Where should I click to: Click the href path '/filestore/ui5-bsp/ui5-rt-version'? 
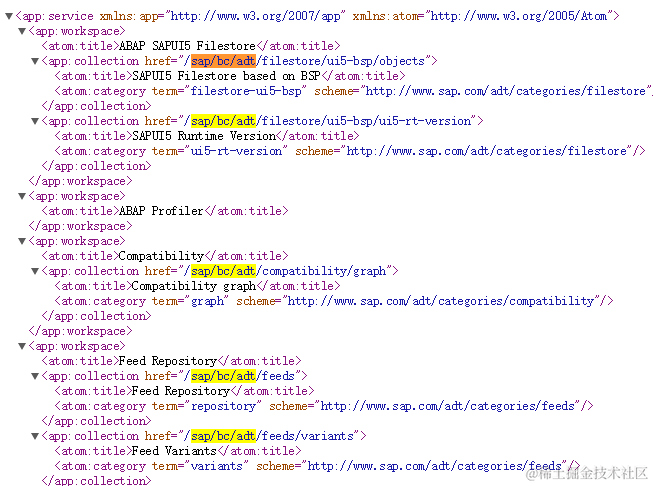(363, 121)
